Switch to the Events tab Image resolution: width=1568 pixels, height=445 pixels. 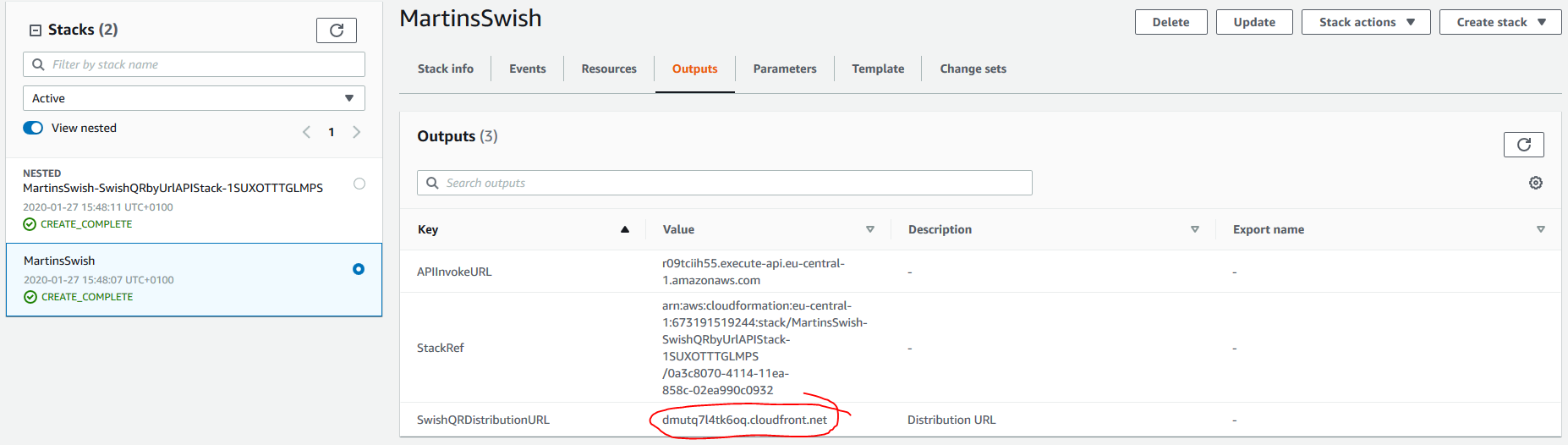528,69
